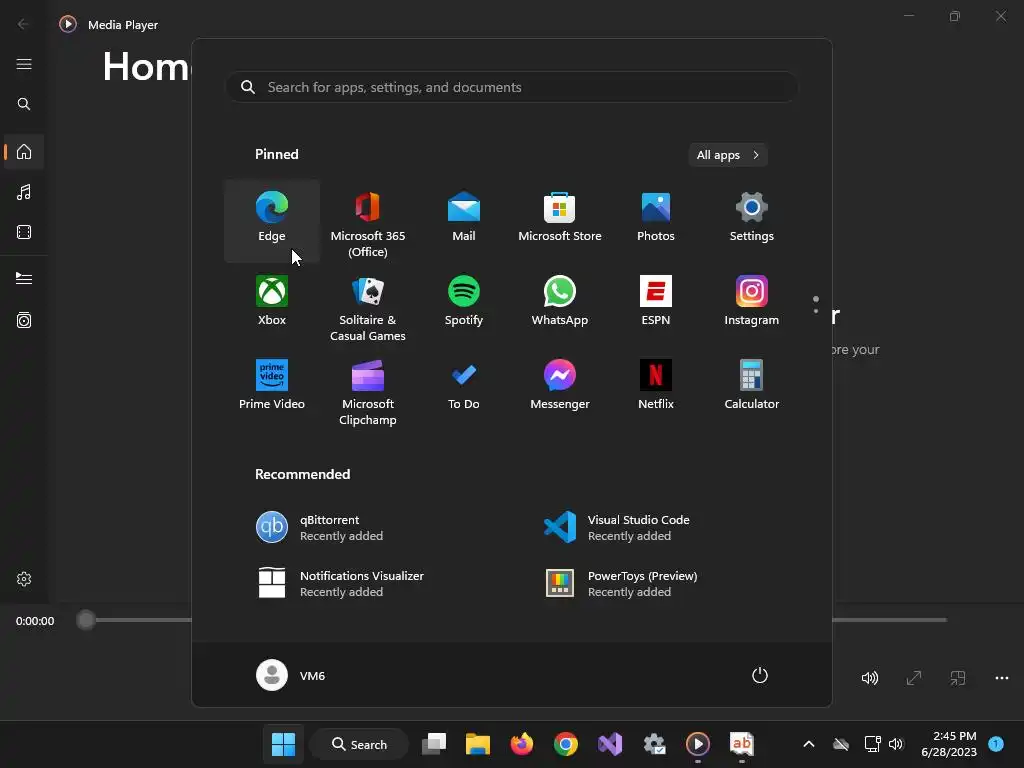Launch Spotify from pinned apps

[464, 304]
